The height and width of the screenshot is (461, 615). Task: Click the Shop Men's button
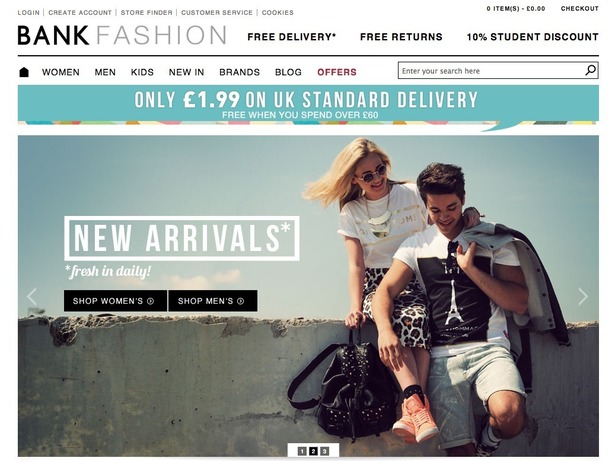[213, 301]
